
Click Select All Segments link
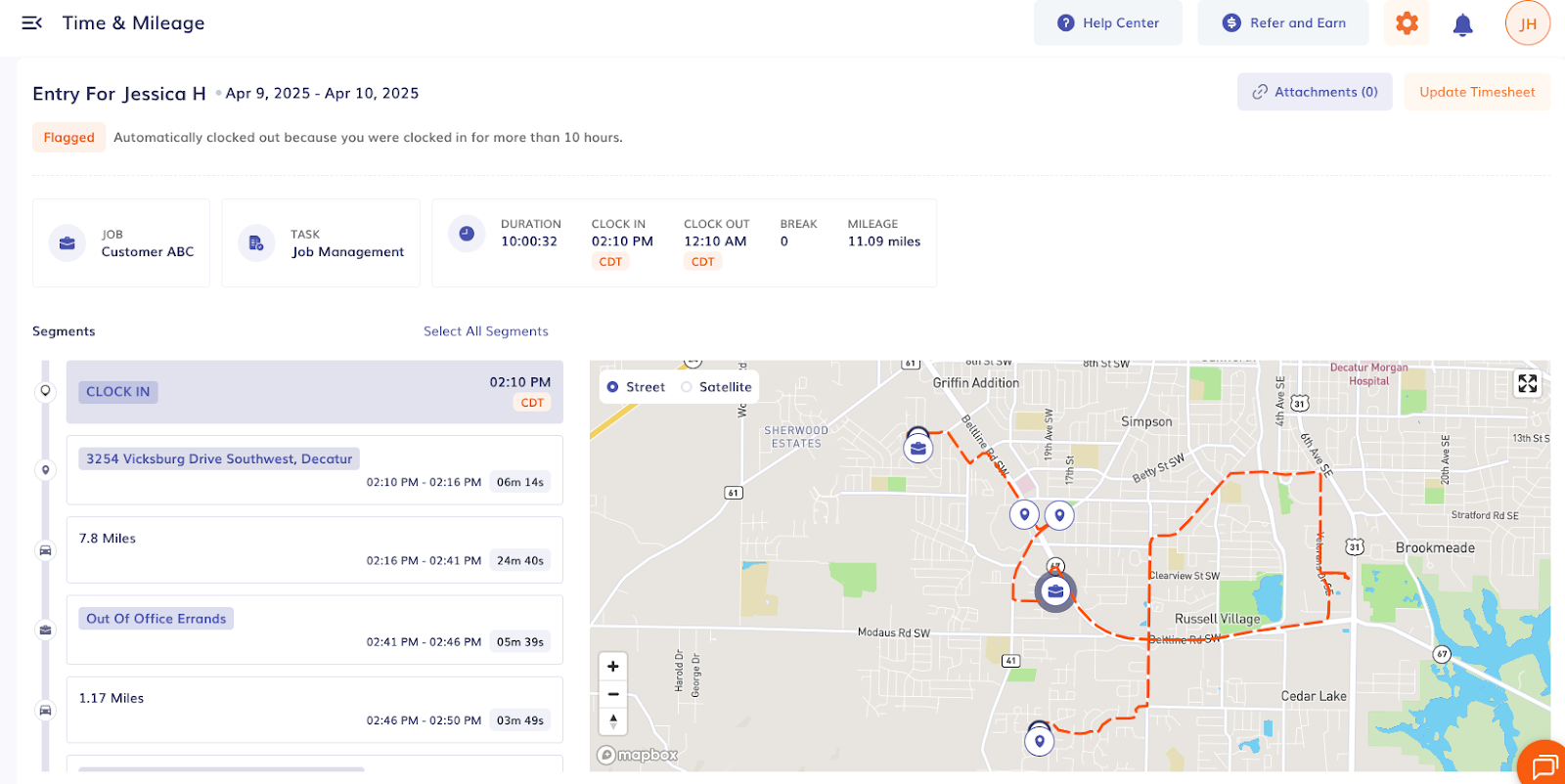click(486, 331)
